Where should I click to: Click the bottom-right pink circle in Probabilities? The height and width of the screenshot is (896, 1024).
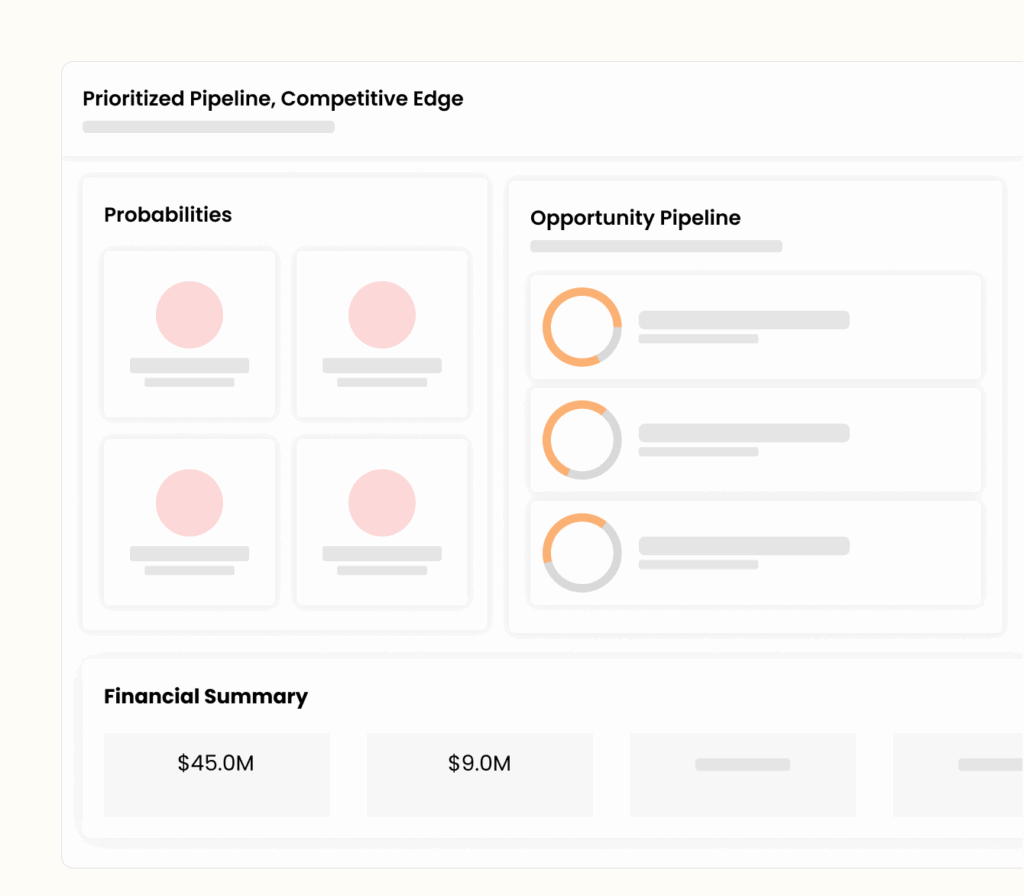[382, 502]
